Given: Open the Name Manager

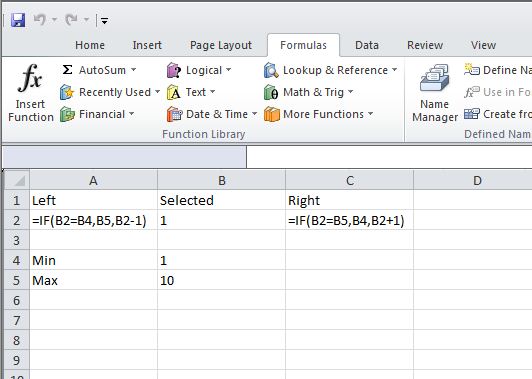Looking at the screenshot, I should click(x=435, y=93).
